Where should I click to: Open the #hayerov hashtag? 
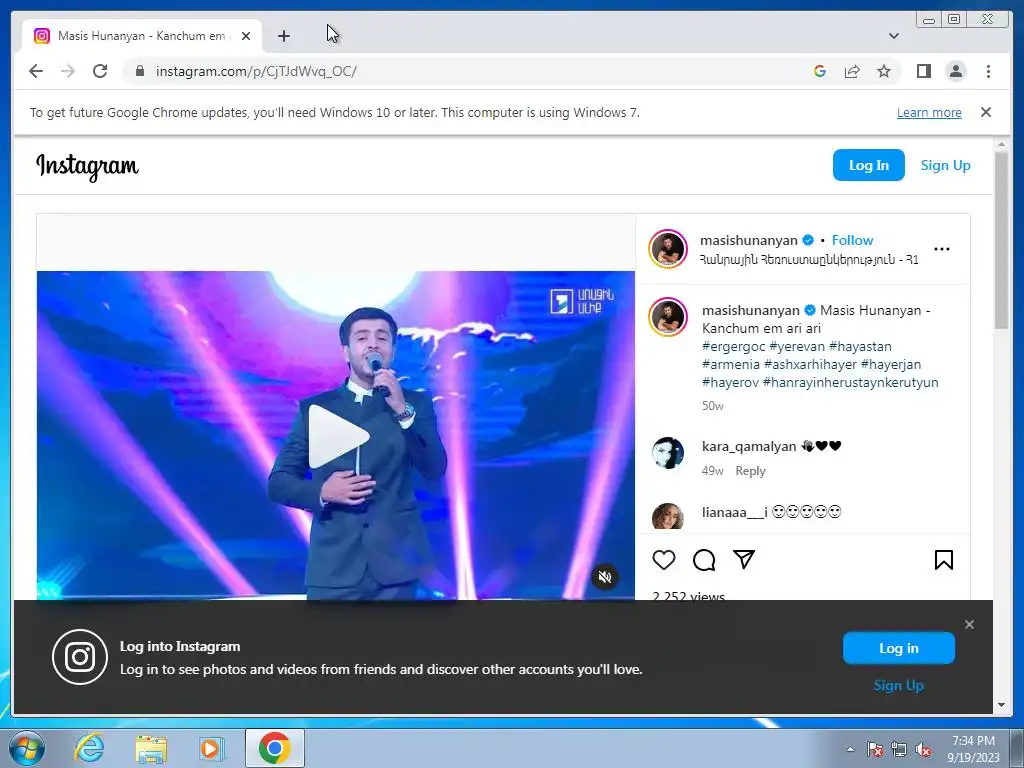tap(730, 383)
